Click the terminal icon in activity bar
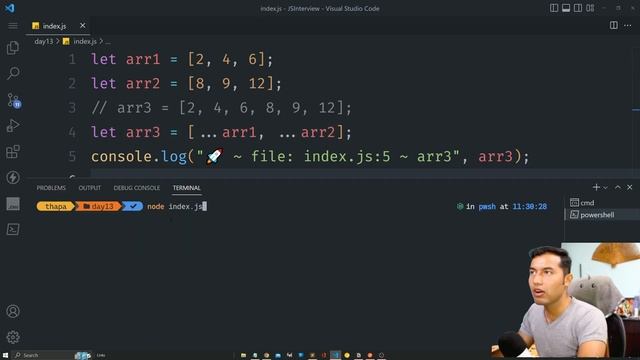This screenshot has width=640, height=360. (x=13, y=229)
